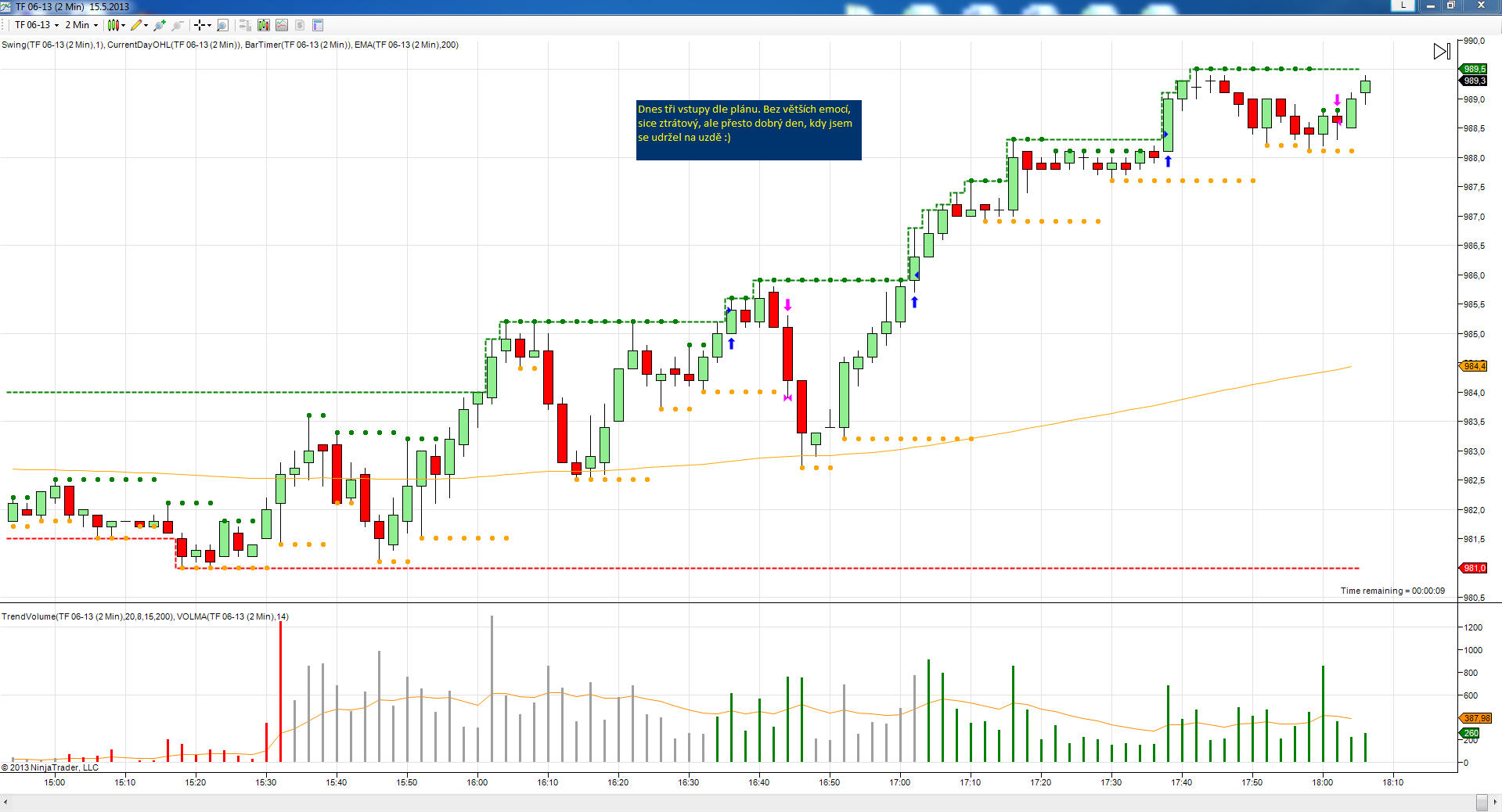1502x812 pixels.
Task: Click the 1200 volume axis label
Action: click(x=1473, y=627)
